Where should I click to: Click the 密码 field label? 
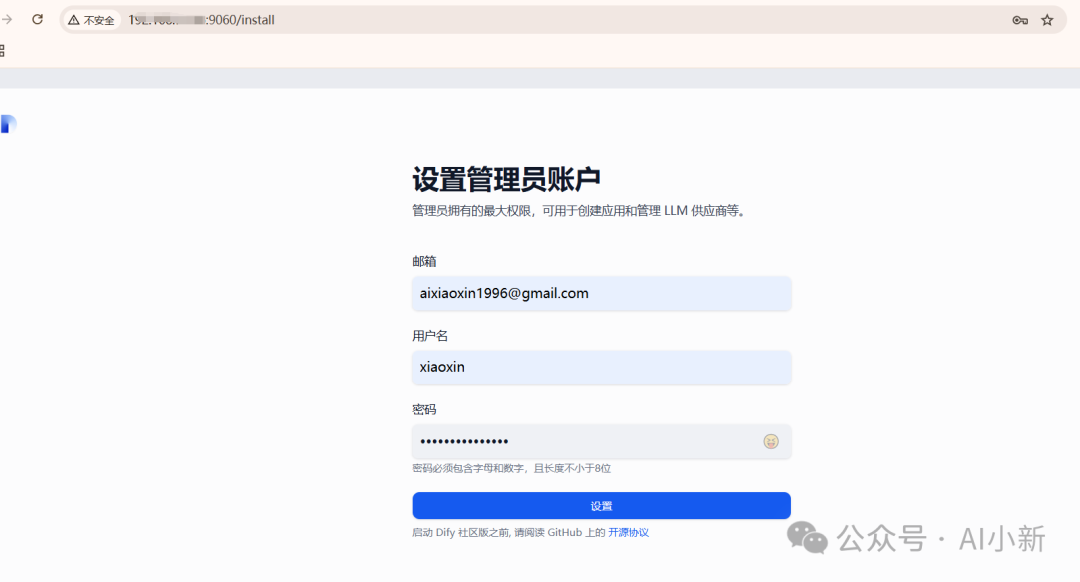pos(424,409)
